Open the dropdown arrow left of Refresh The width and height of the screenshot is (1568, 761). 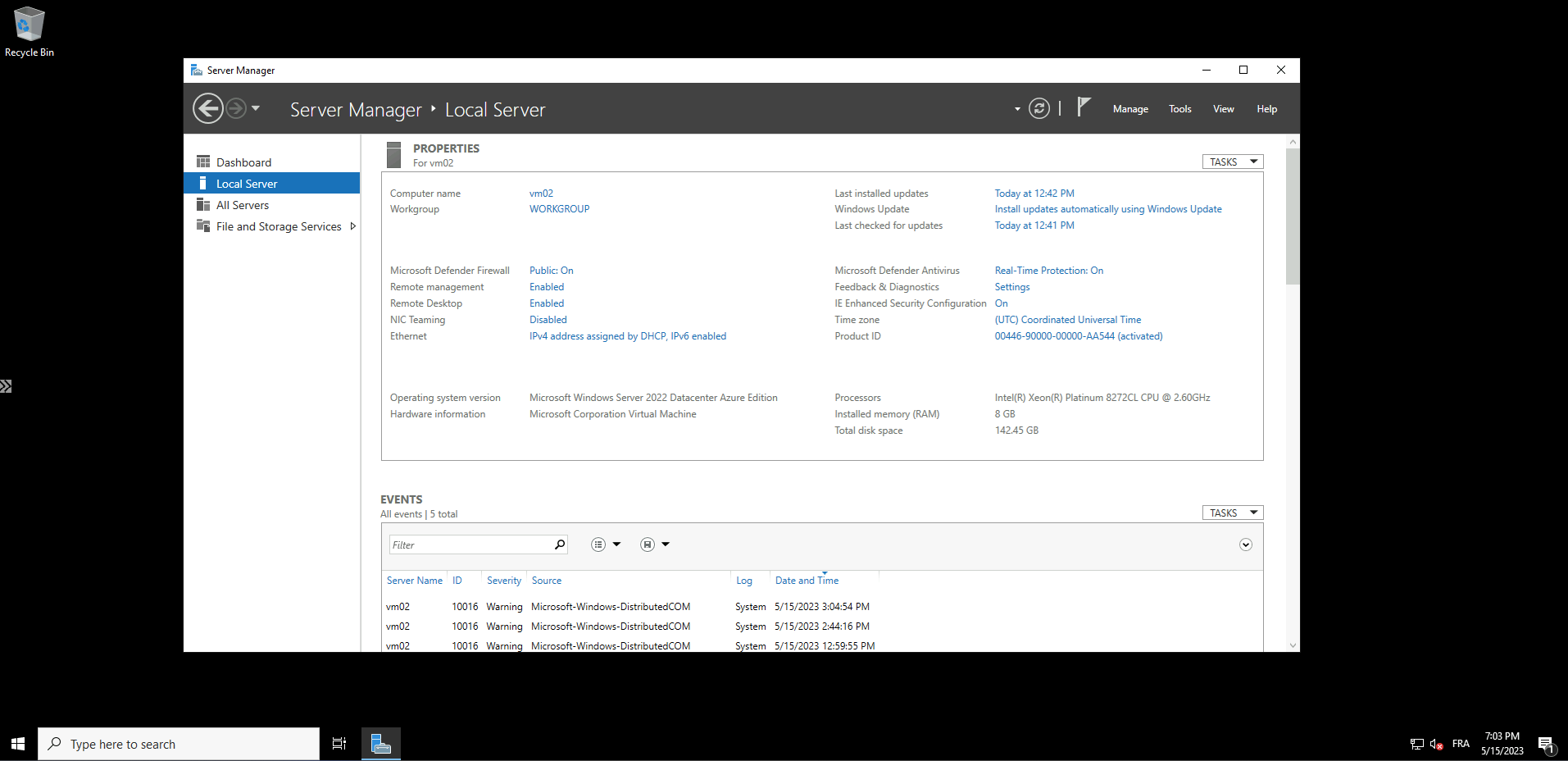tap(1017, 109)
